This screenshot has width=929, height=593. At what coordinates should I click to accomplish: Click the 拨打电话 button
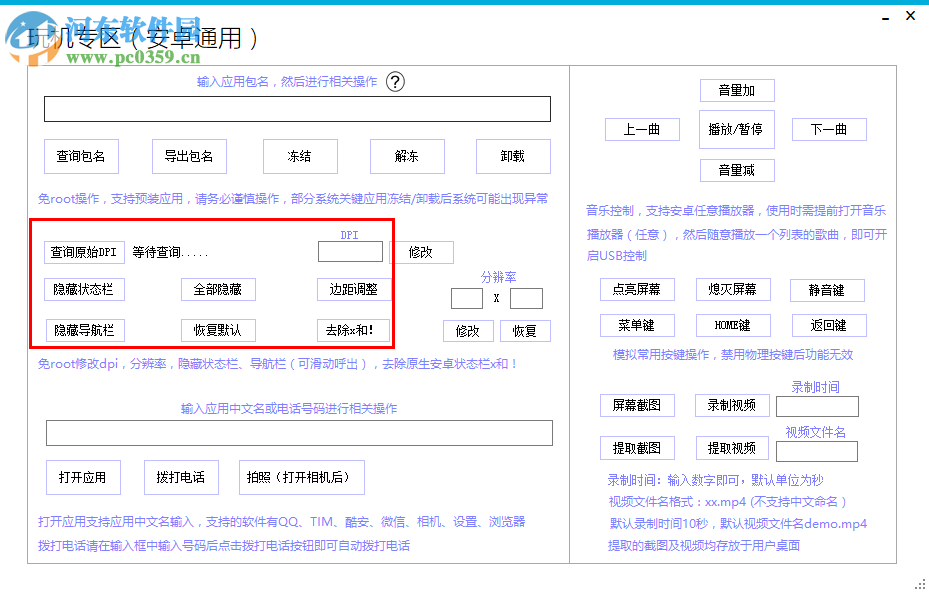[181, 477]
